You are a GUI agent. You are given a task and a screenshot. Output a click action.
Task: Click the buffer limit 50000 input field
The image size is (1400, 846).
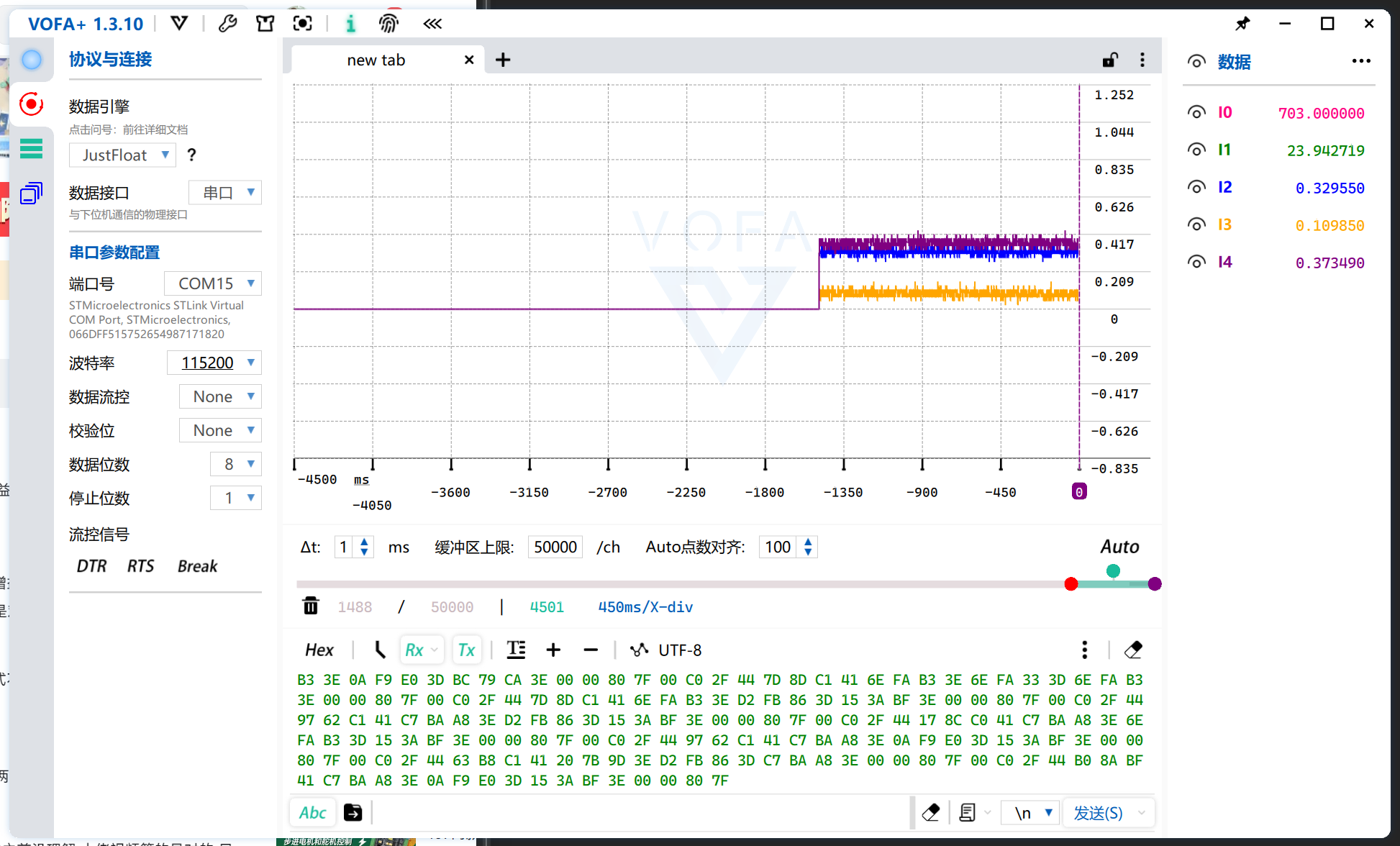click(555, 547)
